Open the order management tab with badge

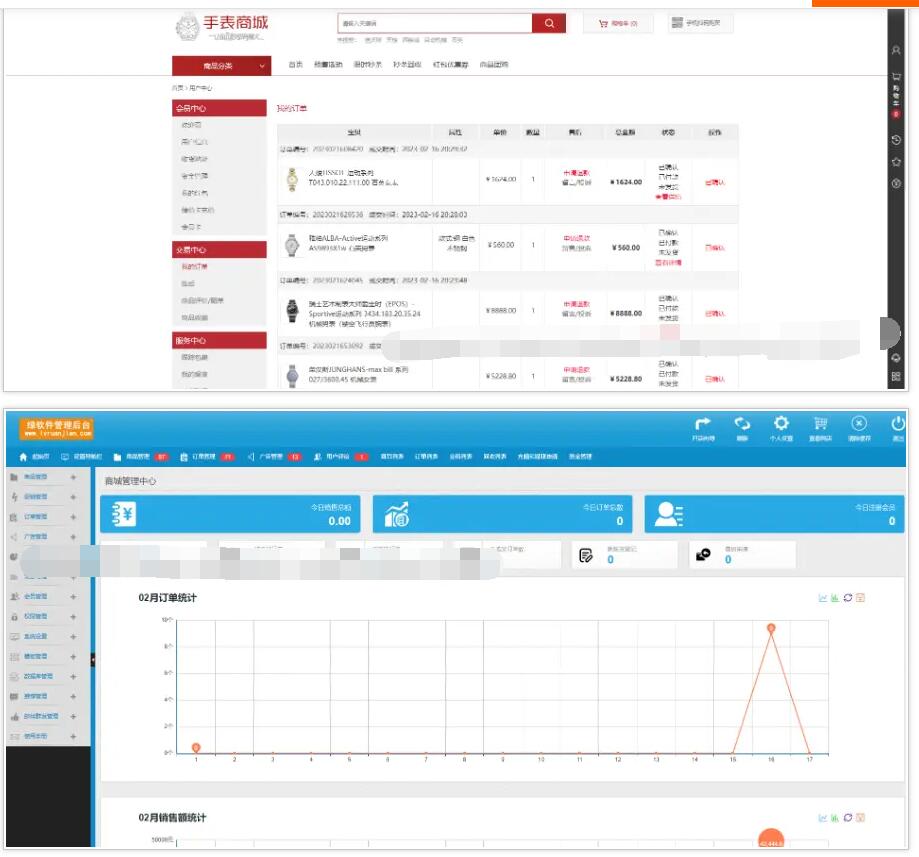[x=206, y=457]
